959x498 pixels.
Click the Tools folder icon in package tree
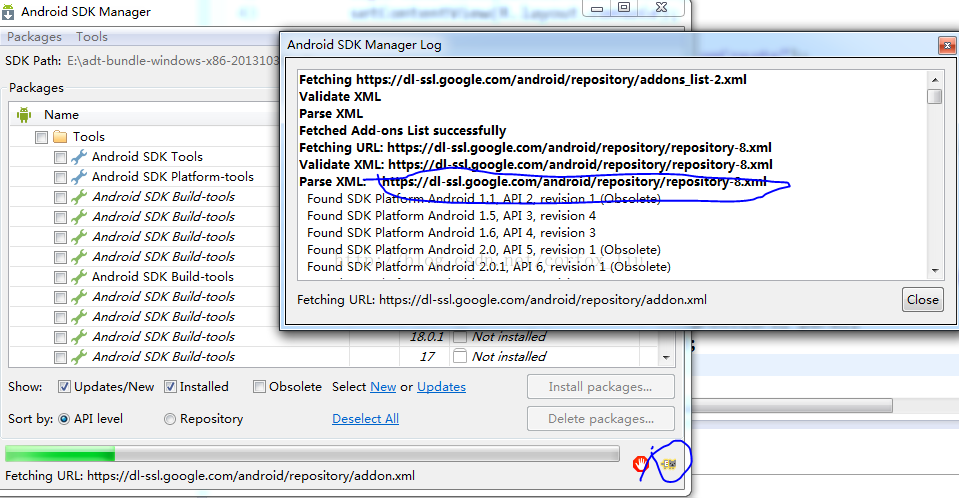60,136
